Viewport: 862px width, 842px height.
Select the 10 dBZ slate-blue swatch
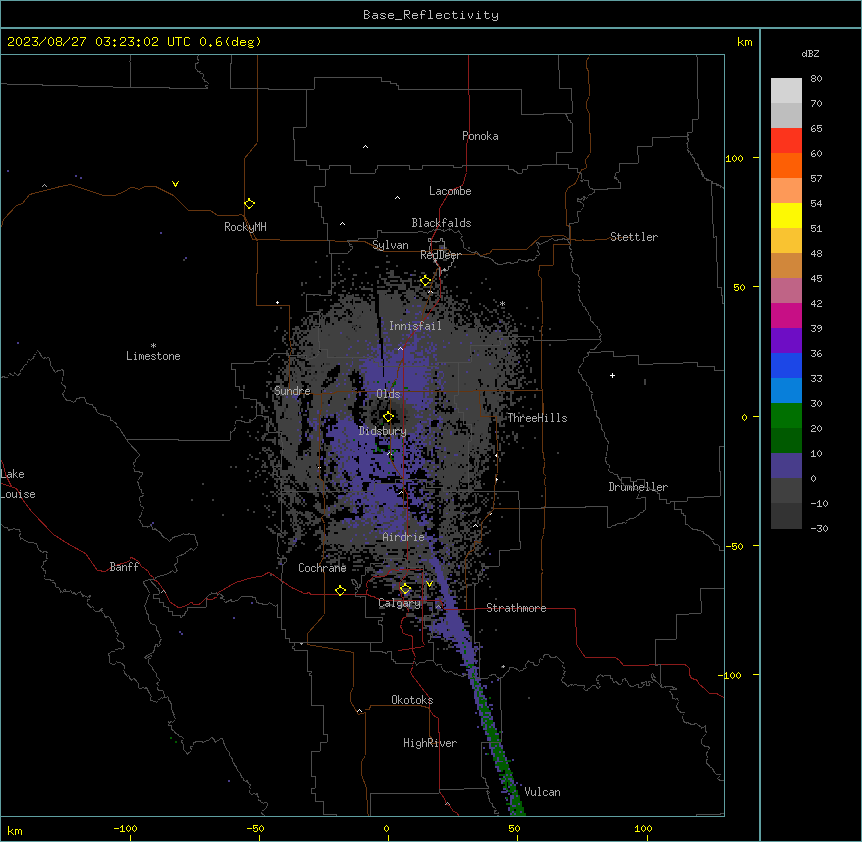[786, 466]
